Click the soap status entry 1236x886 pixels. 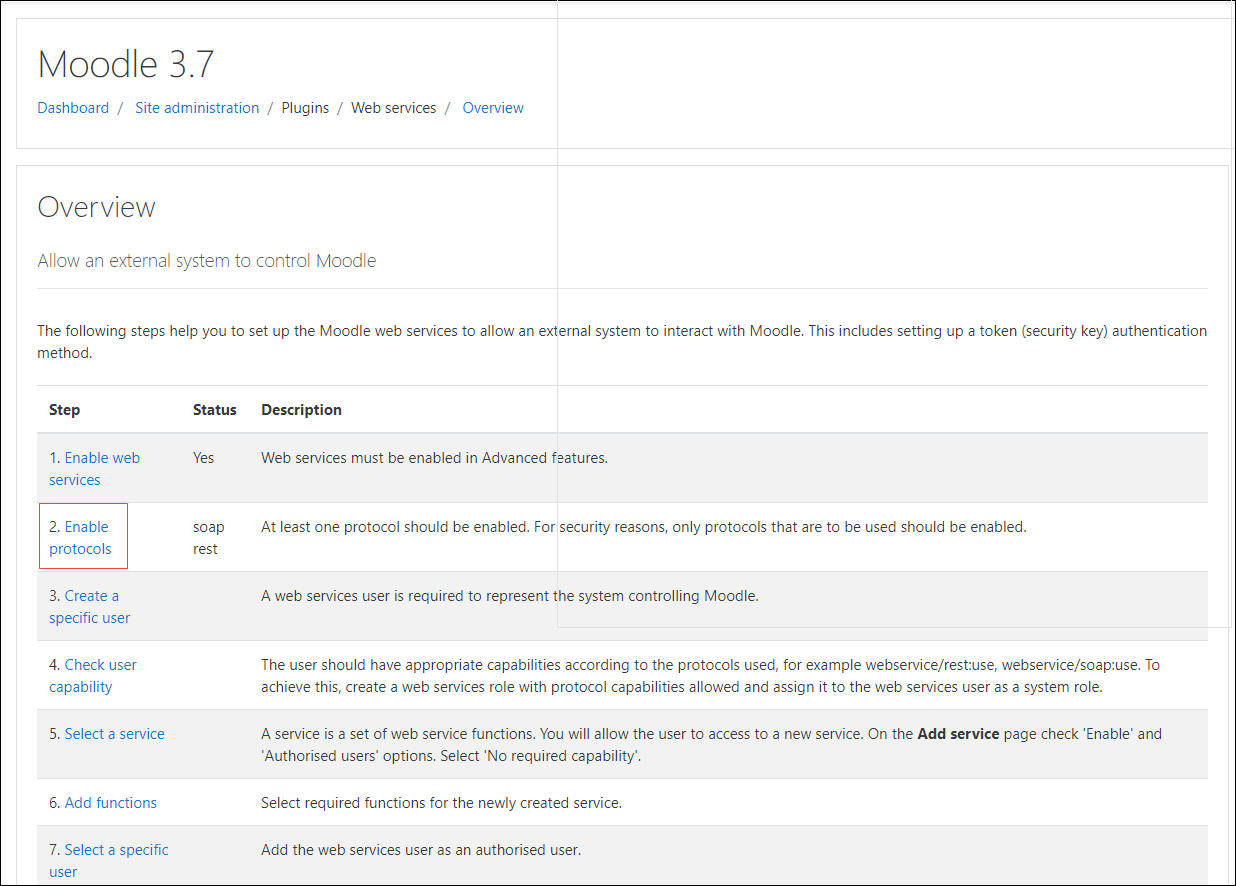[209, 527]
